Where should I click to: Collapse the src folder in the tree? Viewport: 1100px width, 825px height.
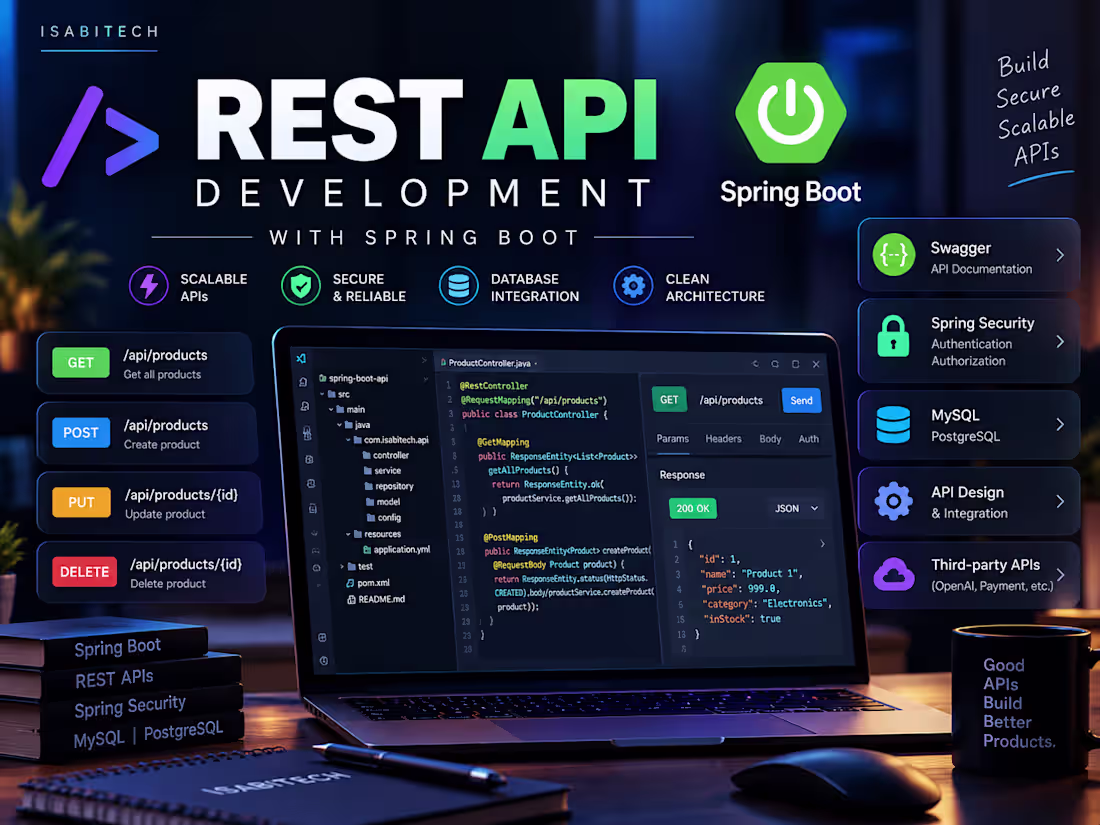point(323,394)
